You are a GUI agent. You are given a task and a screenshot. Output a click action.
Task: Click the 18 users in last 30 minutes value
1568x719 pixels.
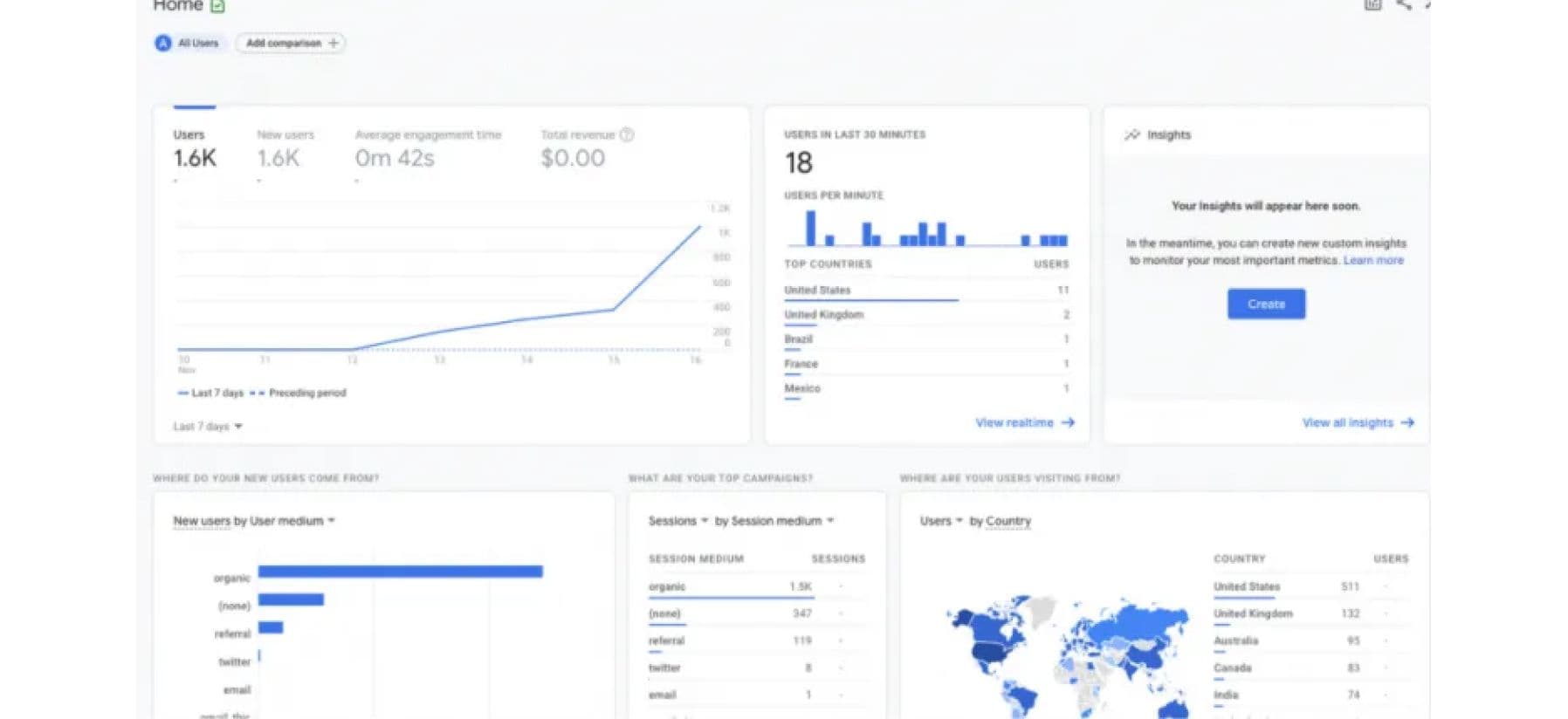pyautogui.click(x=799, y=163)
